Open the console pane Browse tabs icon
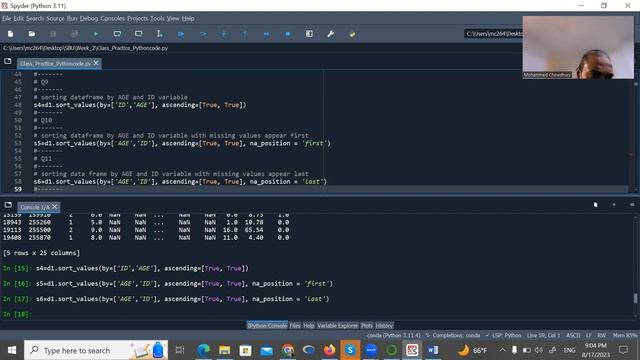The image size is (640, 360). (x=8, y=205)
